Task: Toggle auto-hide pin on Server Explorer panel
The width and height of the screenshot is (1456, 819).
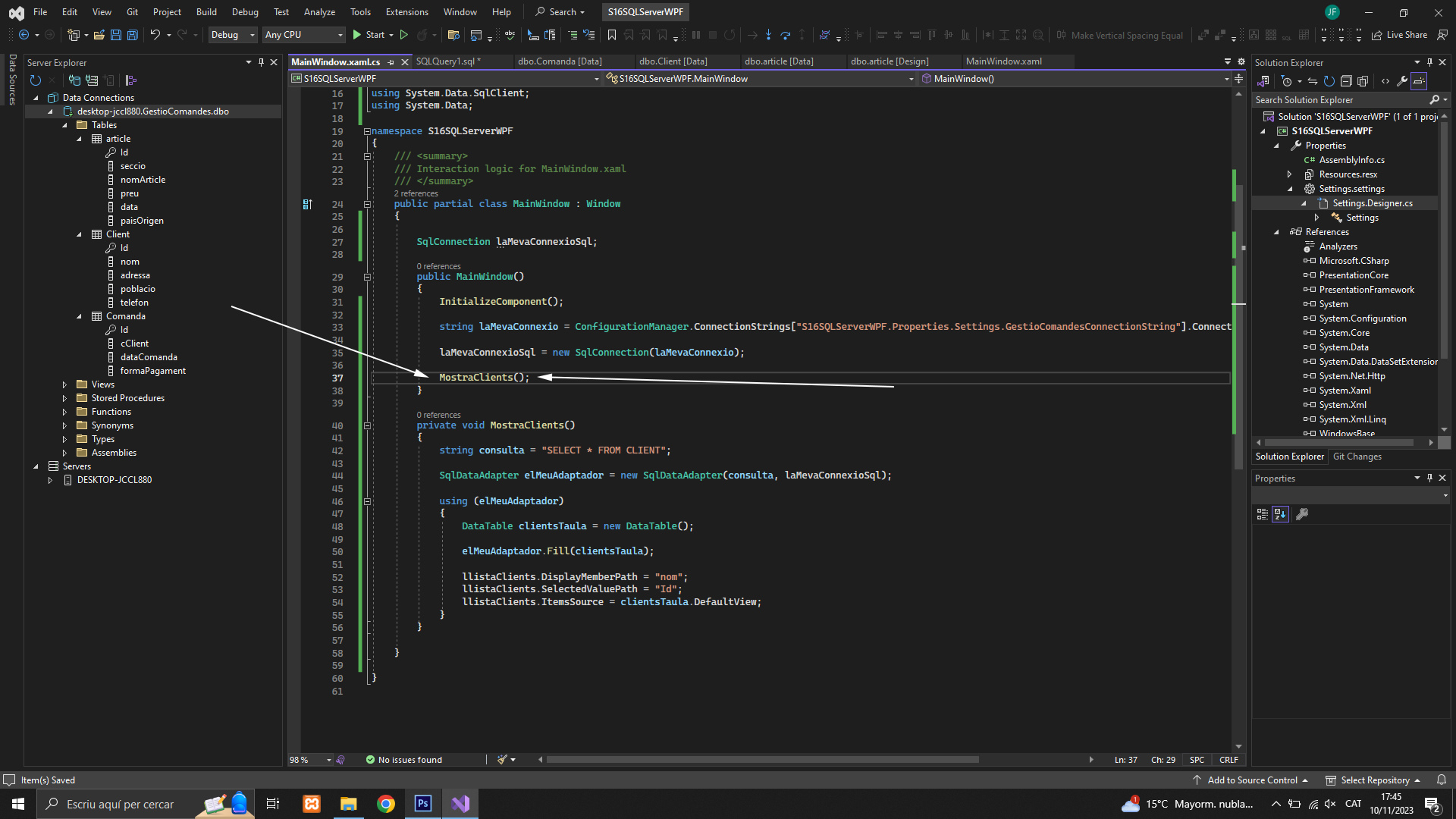Action: 261,62
